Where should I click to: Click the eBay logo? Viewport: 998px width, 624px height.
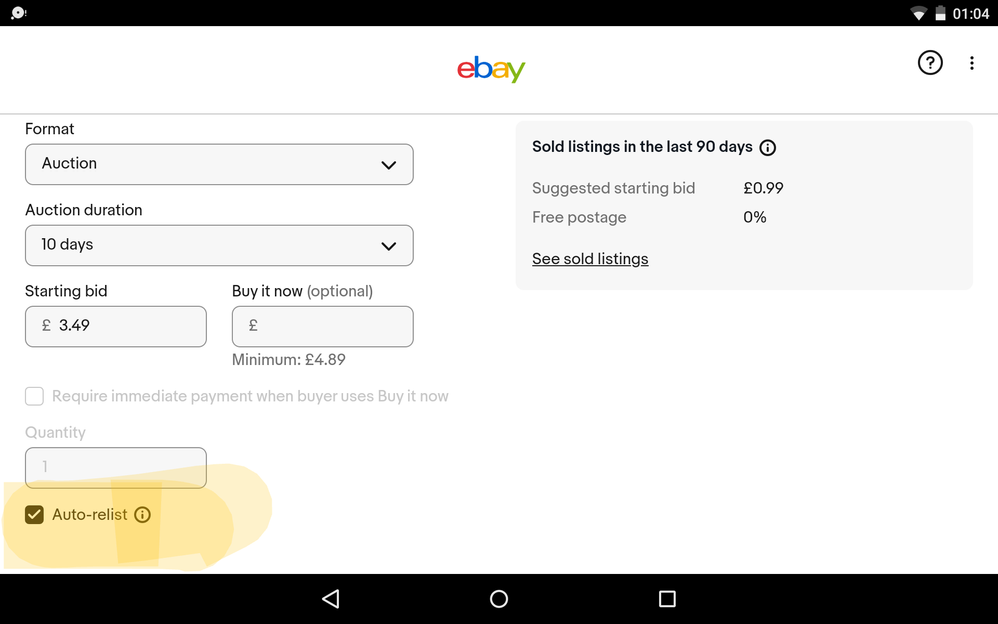(491, 68)
